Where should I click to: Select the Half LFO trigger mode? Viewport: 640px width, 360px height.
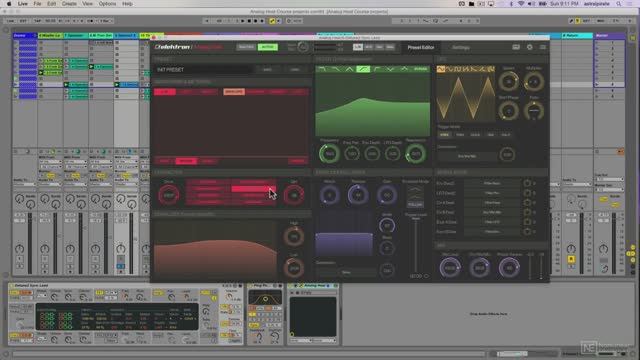506,134
